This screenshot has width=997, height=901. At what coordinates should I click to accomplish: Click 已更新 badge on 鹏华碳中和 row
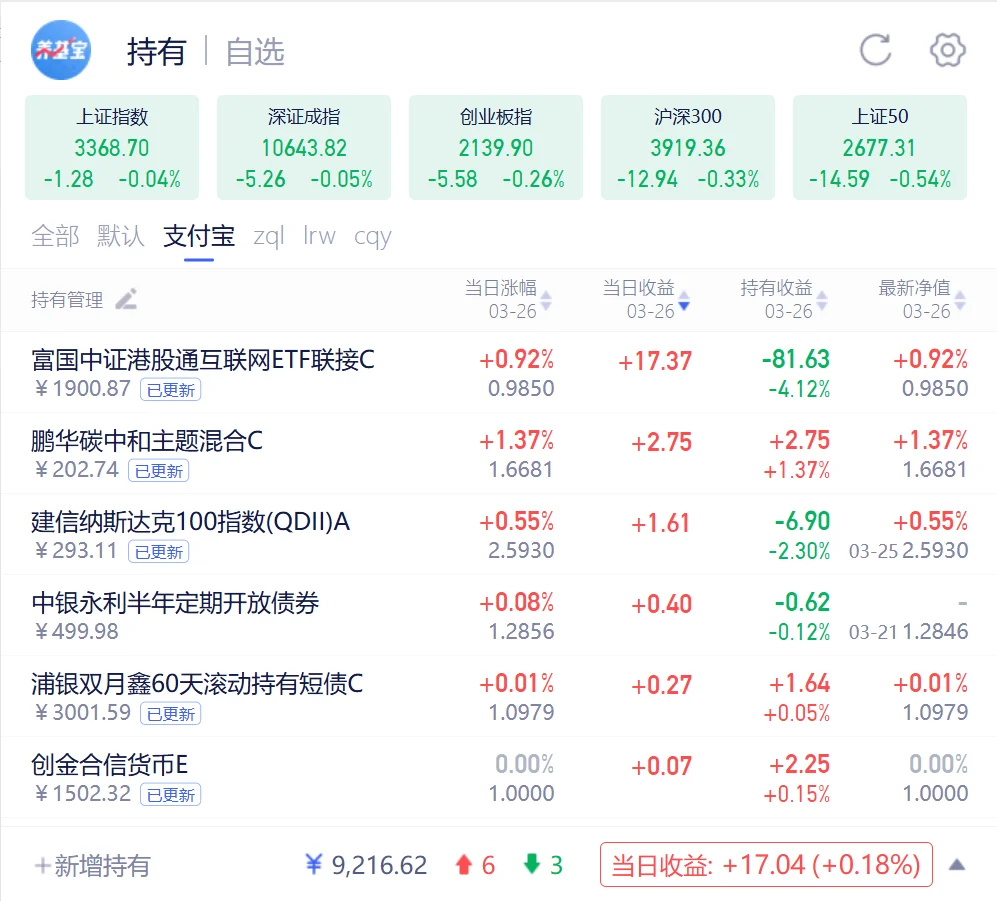point(158,471)
